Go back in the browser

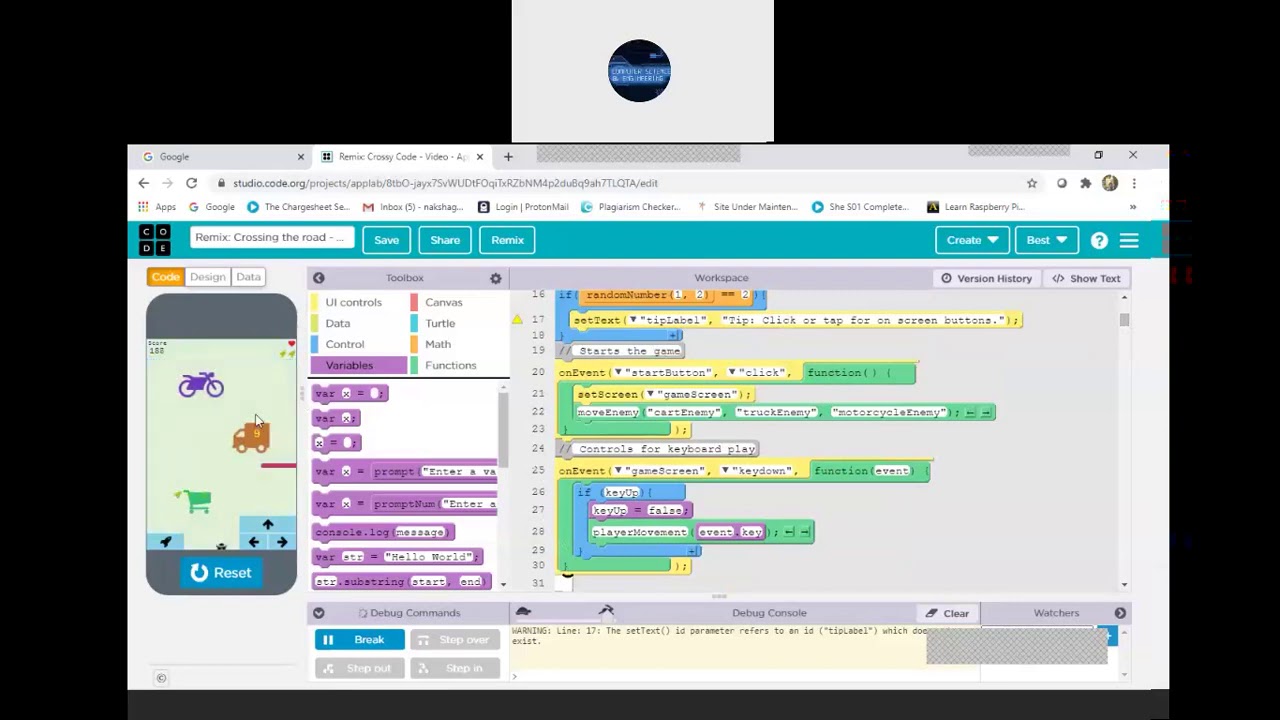(x=143, y=183)
